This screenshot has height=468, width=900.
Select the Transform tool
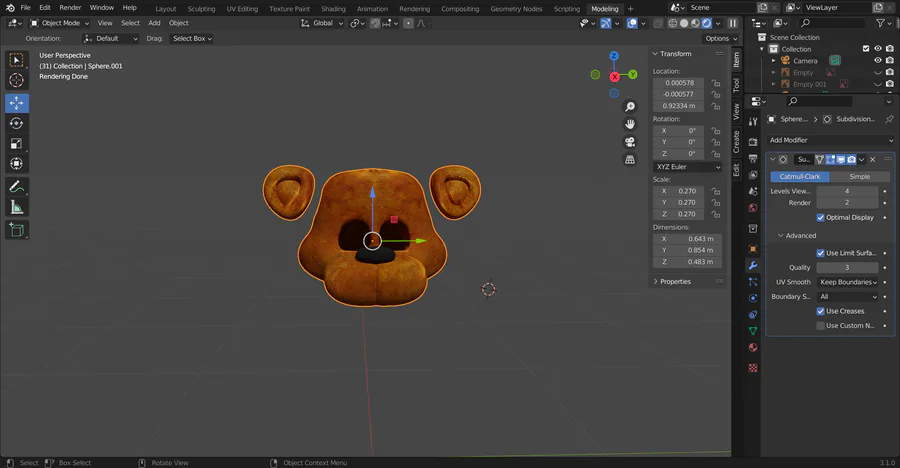pos(17,164)
